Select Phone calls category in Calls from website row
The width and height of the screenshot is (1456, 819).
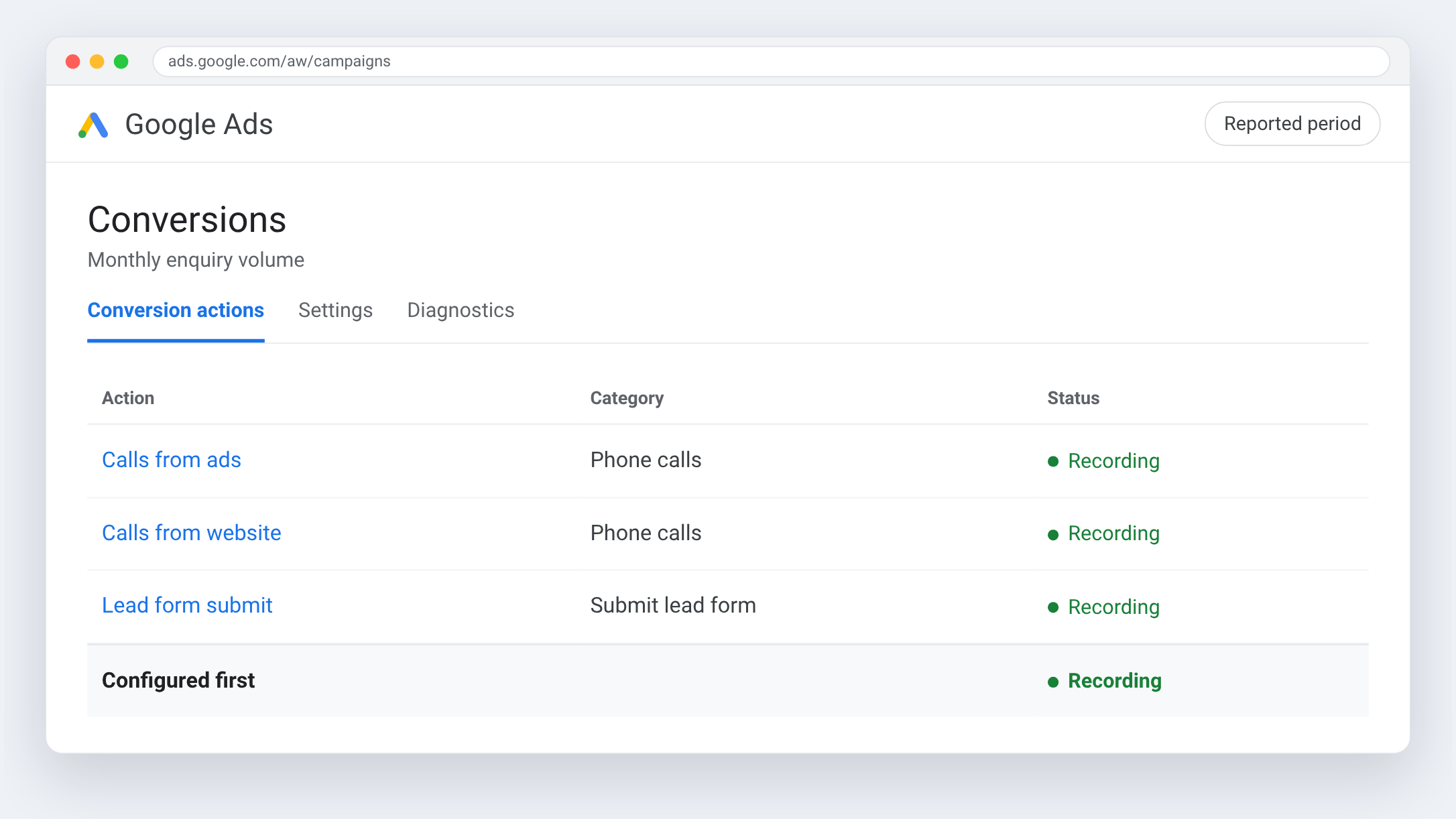click(x=646, y=533)
